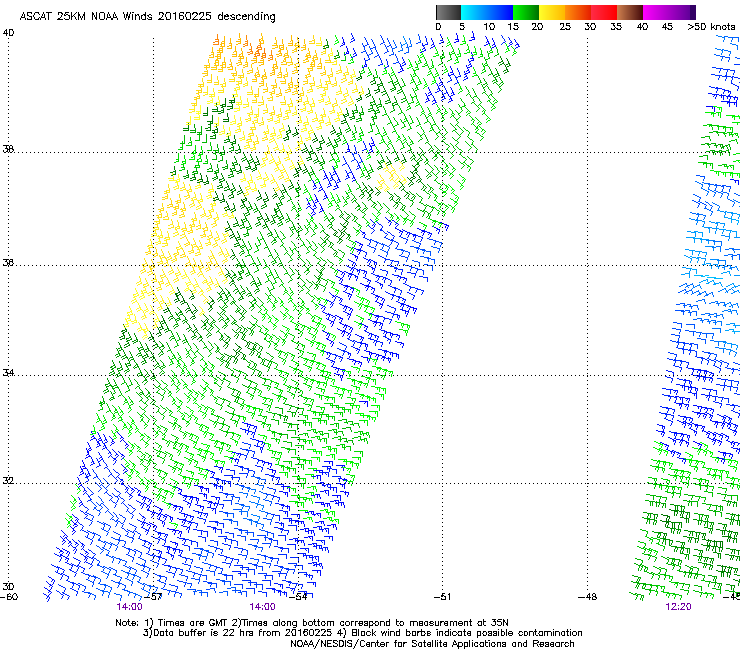Click legend label '15'
Image resolution: width=740 pixels, height=650 pixels.
click(513, 27)
